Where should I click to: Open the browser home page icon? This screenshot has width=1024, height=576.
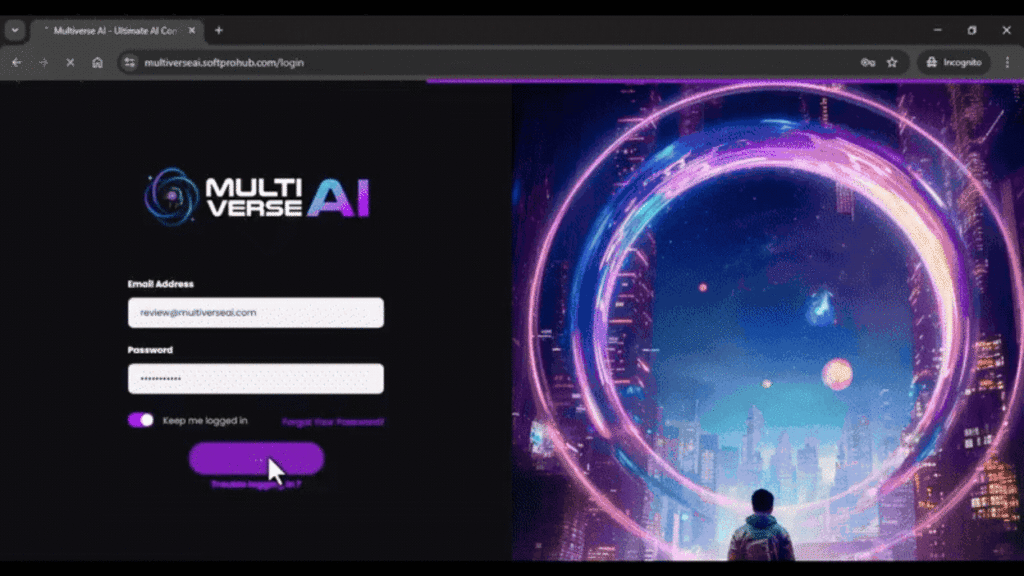point(96,62)
